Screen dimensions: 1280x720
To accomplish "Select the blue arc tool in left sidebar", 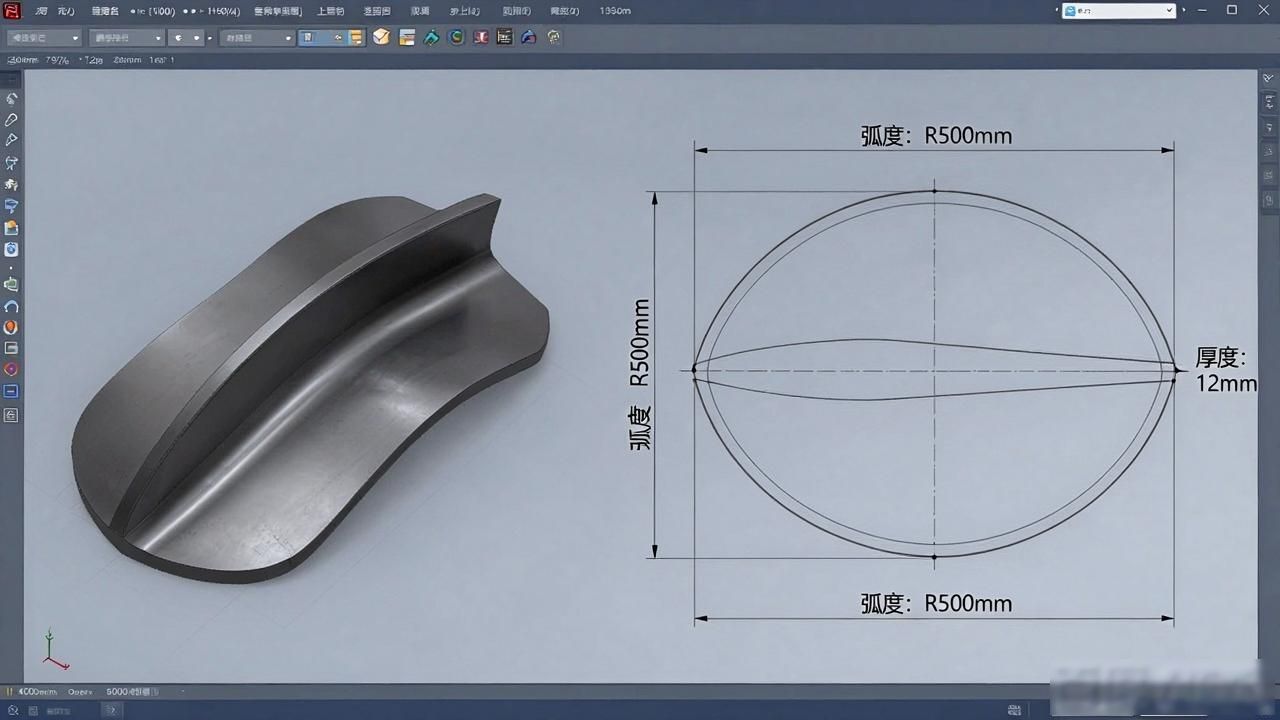I will click(x=12, y=306).
